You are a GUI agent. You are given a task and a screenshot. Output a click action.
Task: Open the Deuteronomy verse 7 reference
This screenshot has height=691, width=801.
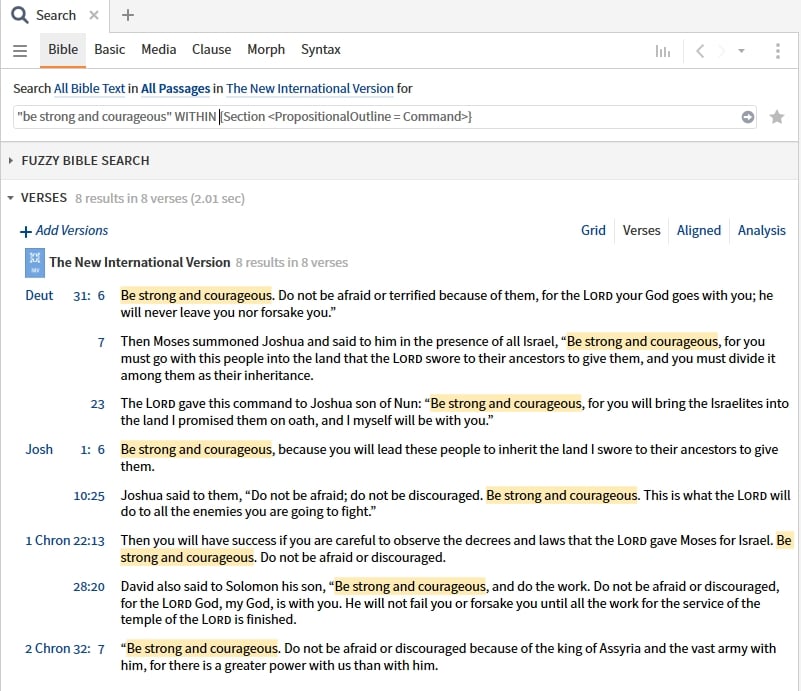[x=101, y=342]
